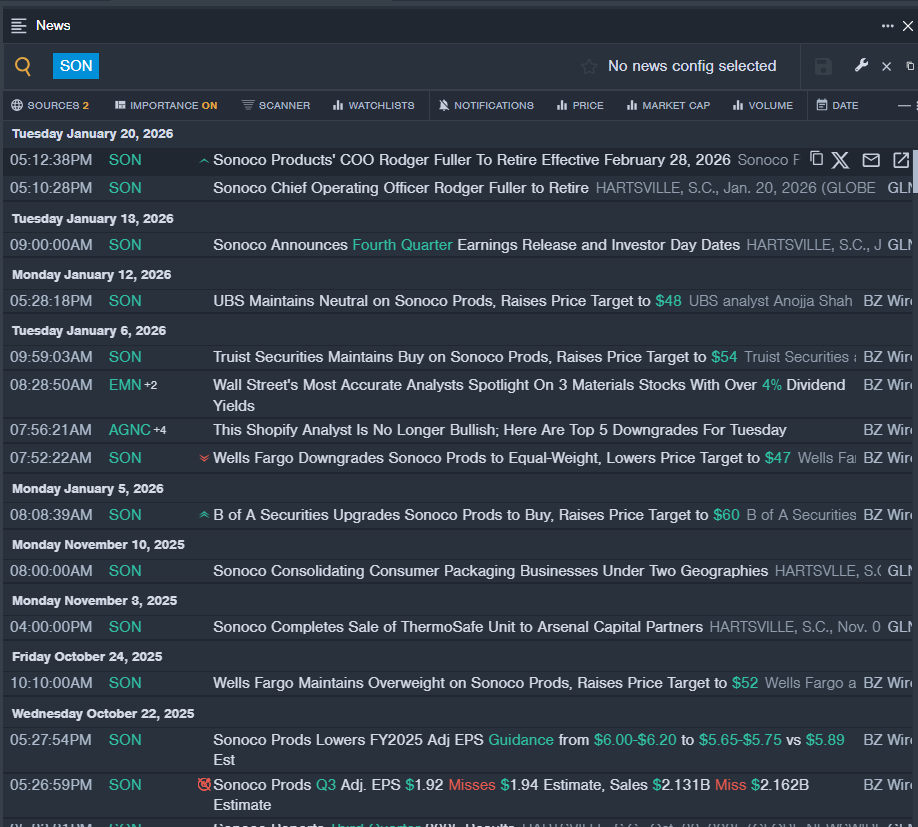Click the search magnifier icon
The image size is (918, 827).
coord(23,67)
